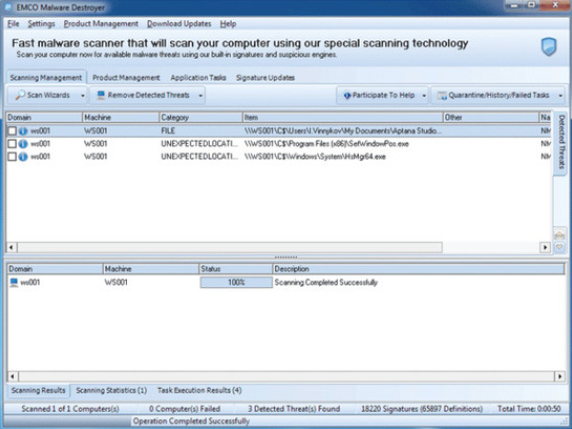Select the Scanning Results bottom tab
Viewport: 572px width, 429px height.
coord(38,390)
